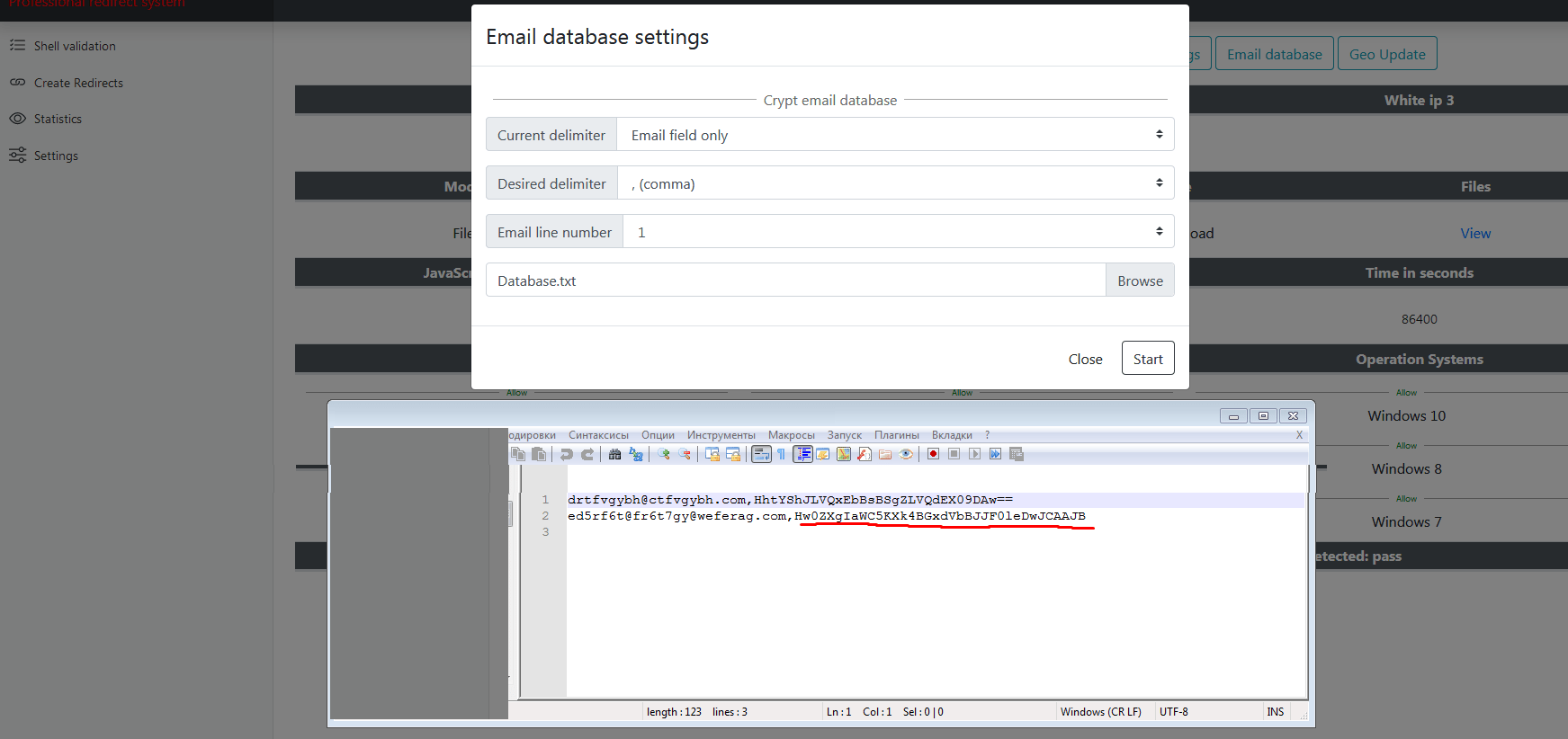Click the Create Redirects link icon
Image resolution: width=1568 pixels, height=739 pixels.
17,82
